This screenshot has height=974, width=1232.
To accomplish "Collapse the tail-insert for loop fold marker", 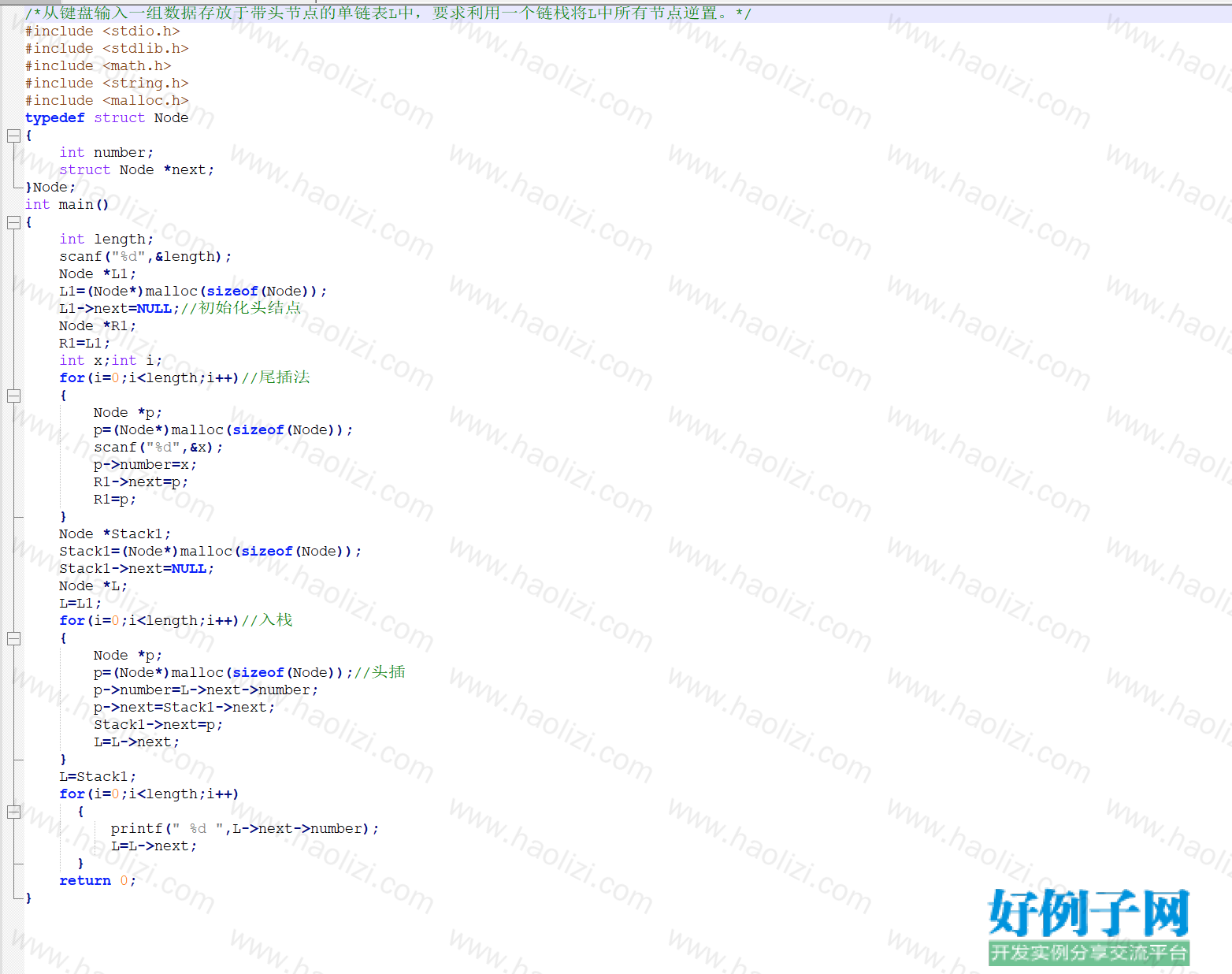I will 13,396.
